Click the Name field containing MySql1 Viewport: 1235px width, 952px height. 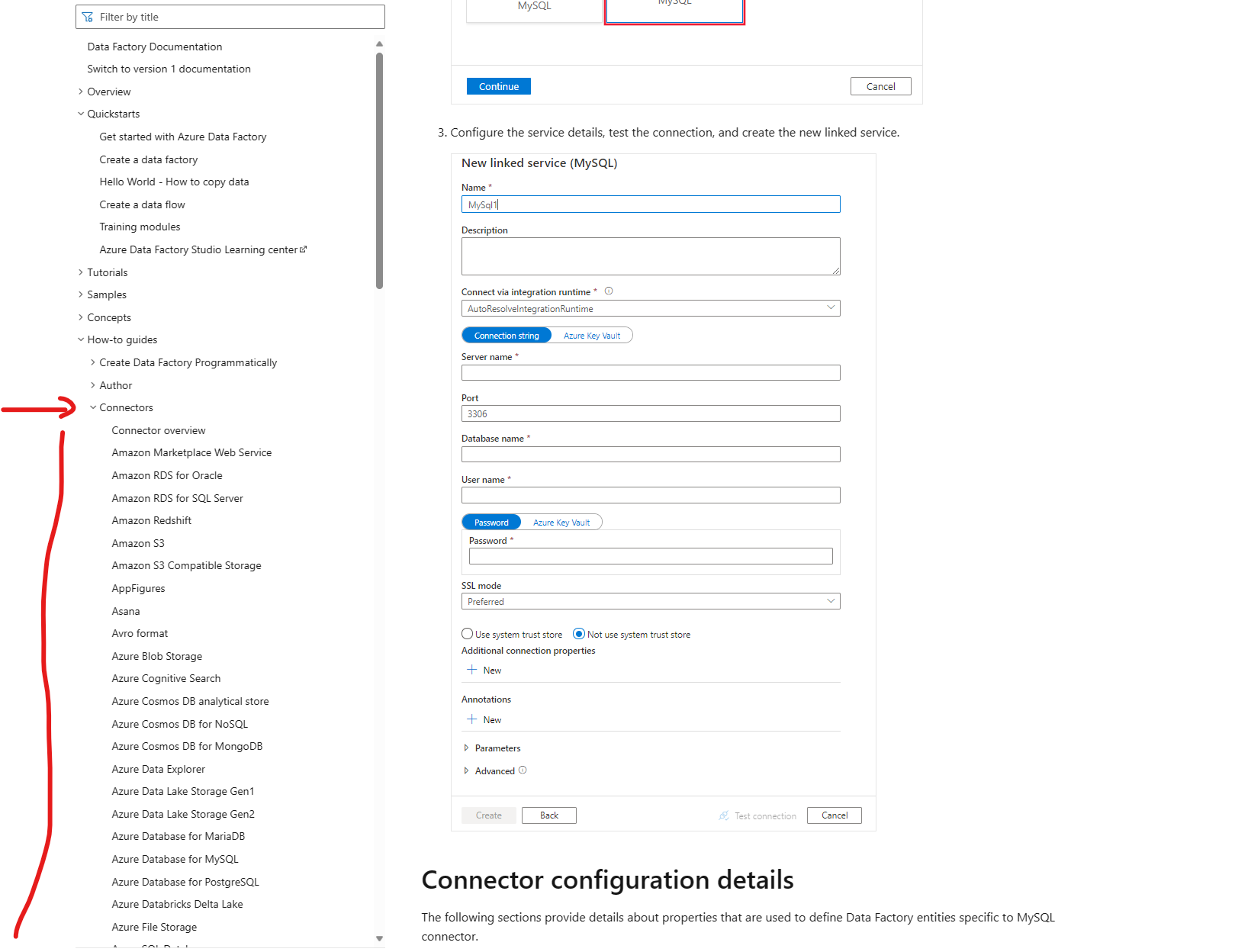pos(651,204)
